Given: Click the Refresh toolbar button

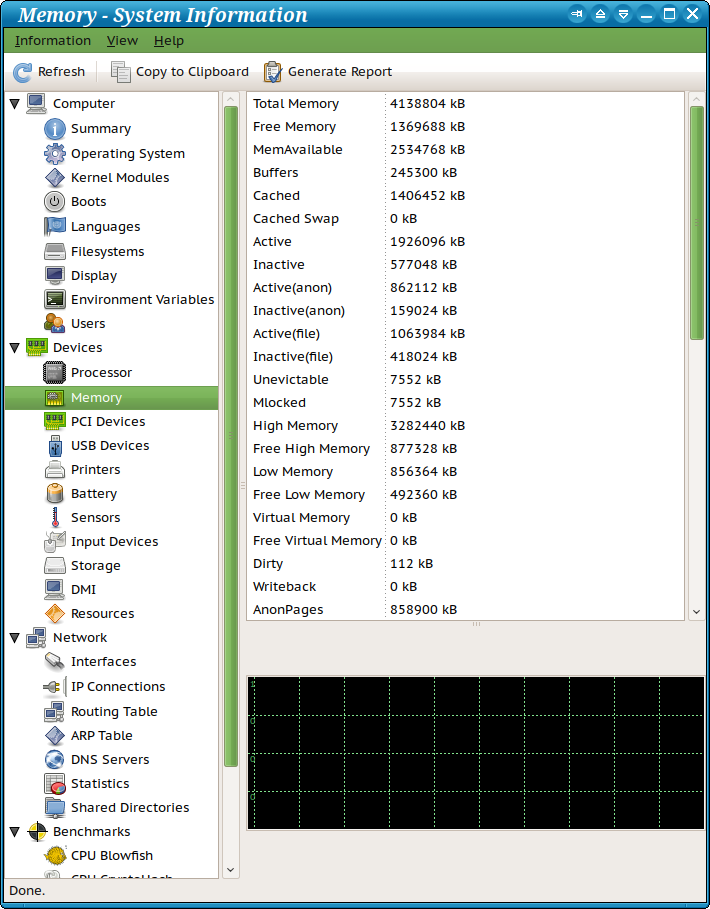Looking at the screenshot, I should (x=49, y=72).
